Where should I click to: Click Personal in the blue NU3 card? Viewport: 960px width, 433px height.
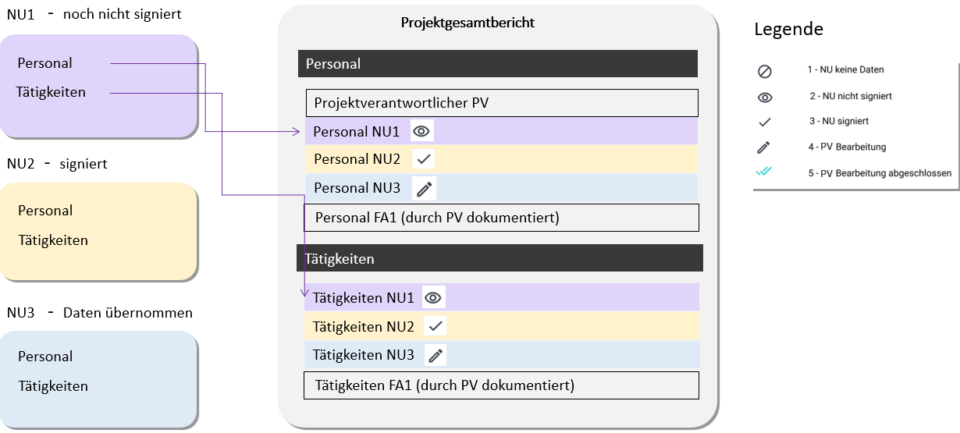tap(45, 356)
